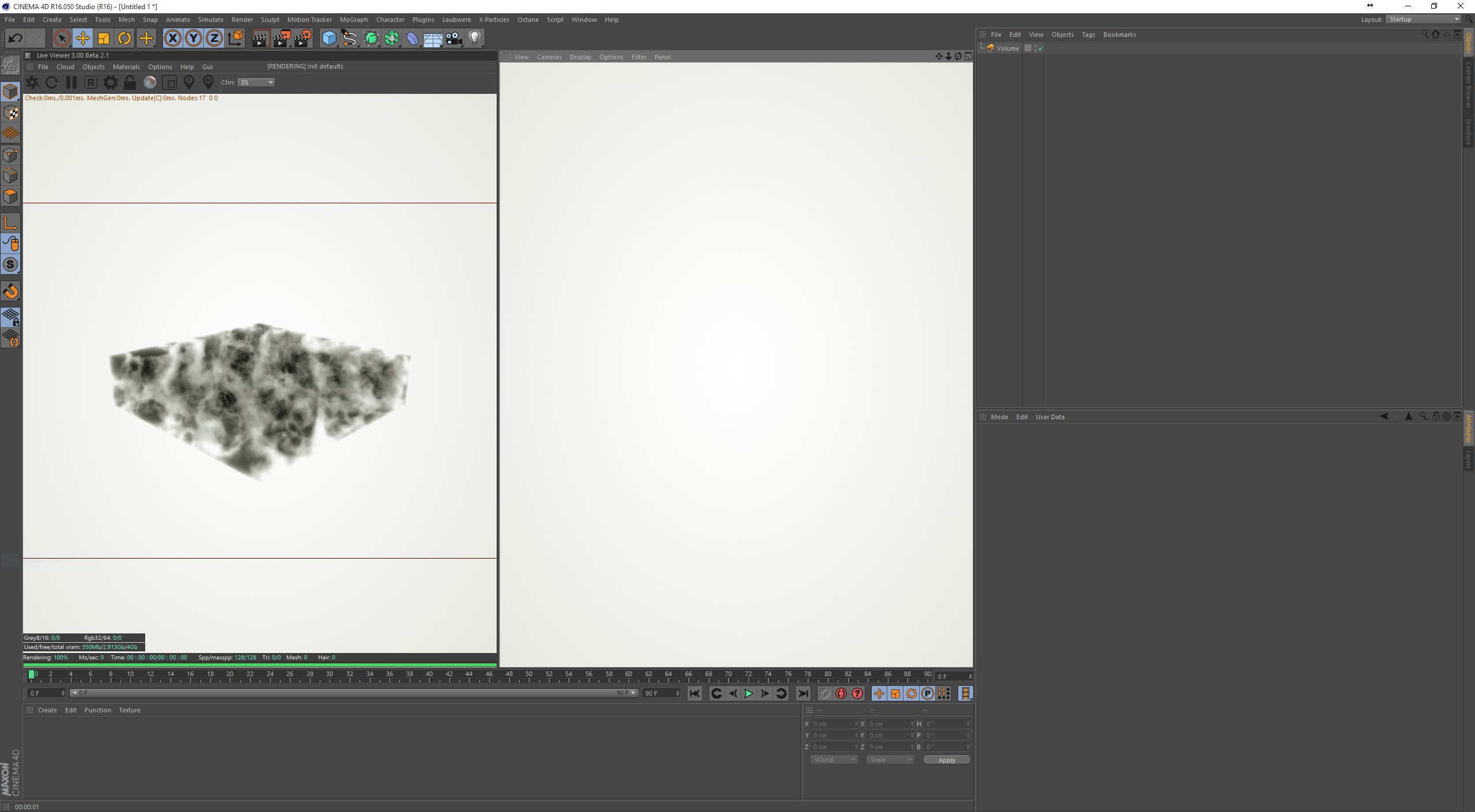
Task: Select the Volume object in Object Manager
Action: 1007,48
